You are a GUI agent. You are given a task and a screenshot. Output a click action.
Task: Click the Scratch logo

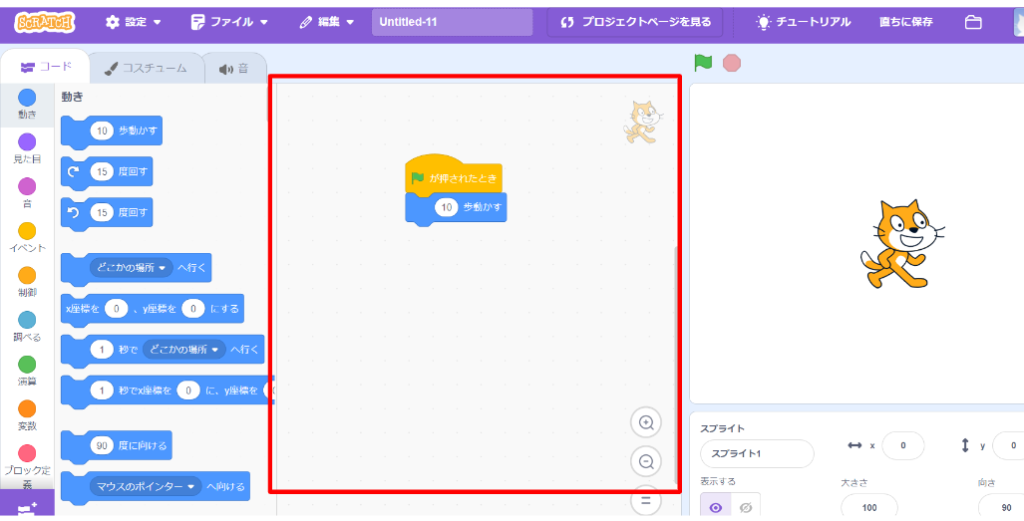click(45, 22)
